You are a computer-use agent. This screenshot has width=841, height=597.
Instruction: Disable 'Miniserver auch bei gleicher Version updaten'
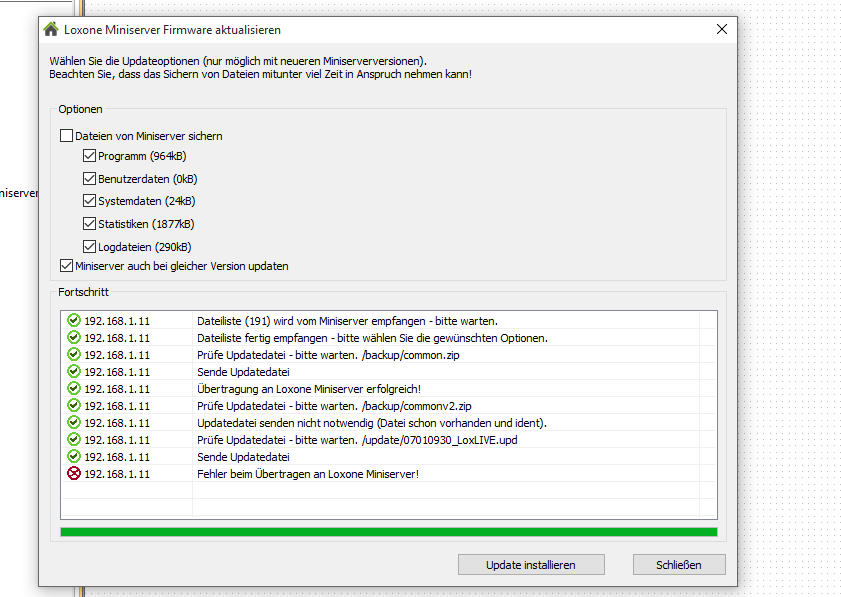[67, 266]
